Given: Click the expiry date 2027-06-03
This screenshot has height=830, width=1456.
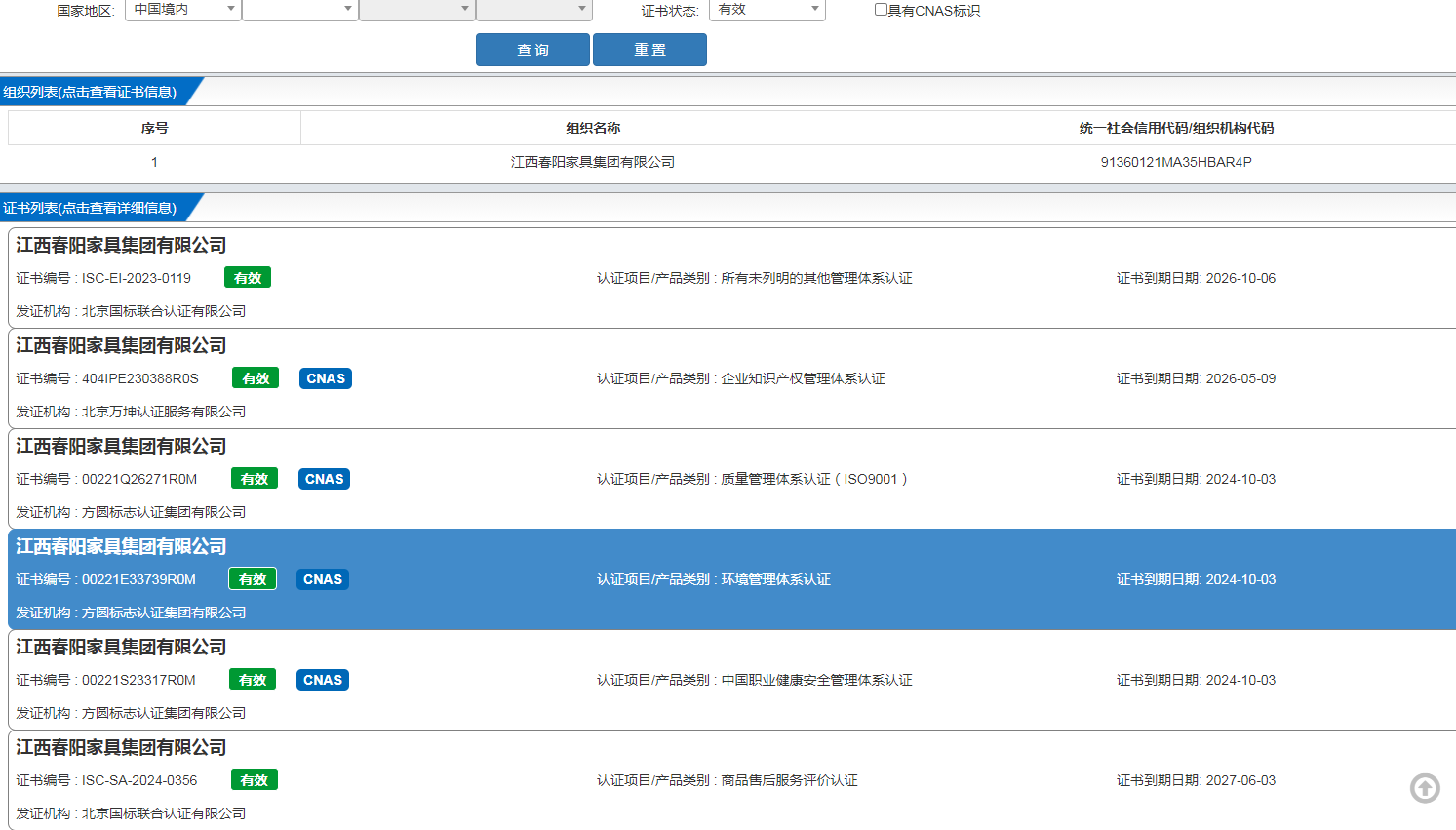Looking at the screenshot, I should tap(1240, 780).
